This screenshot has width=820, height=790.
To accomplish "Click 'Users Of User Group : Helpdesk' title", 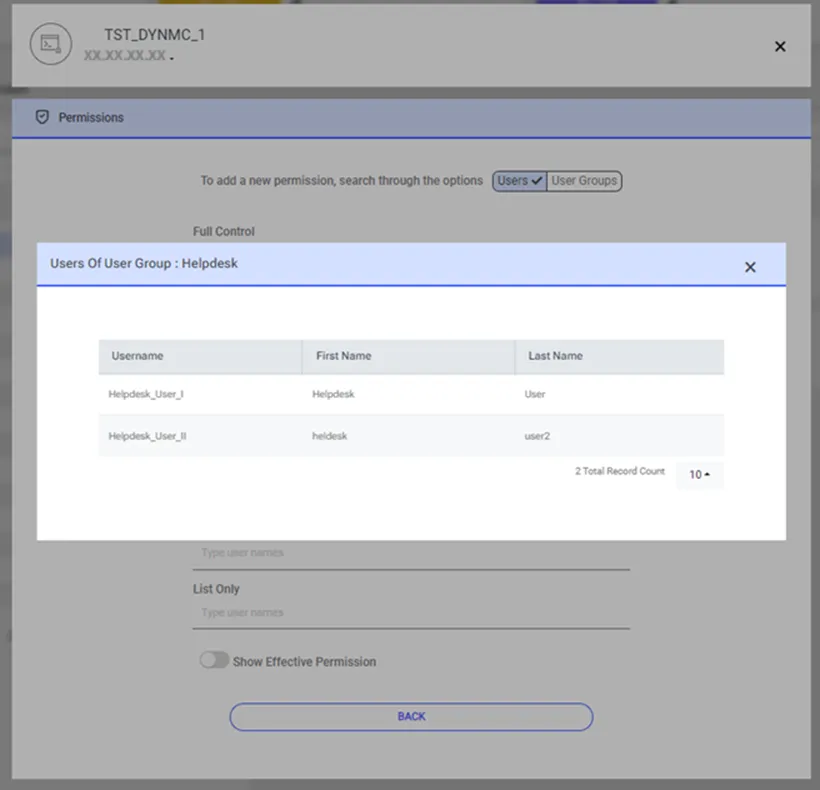I will coord(144,264).
